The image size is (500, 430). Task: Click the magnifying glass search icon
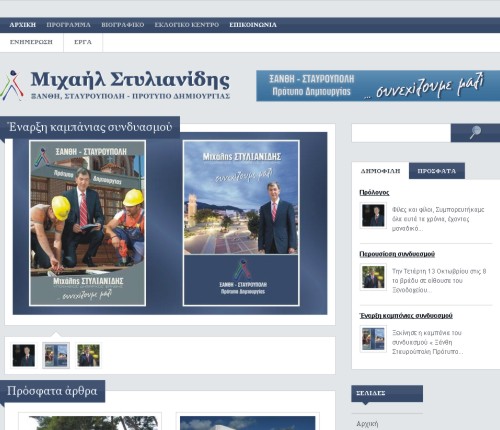click(x=475, y=133)
